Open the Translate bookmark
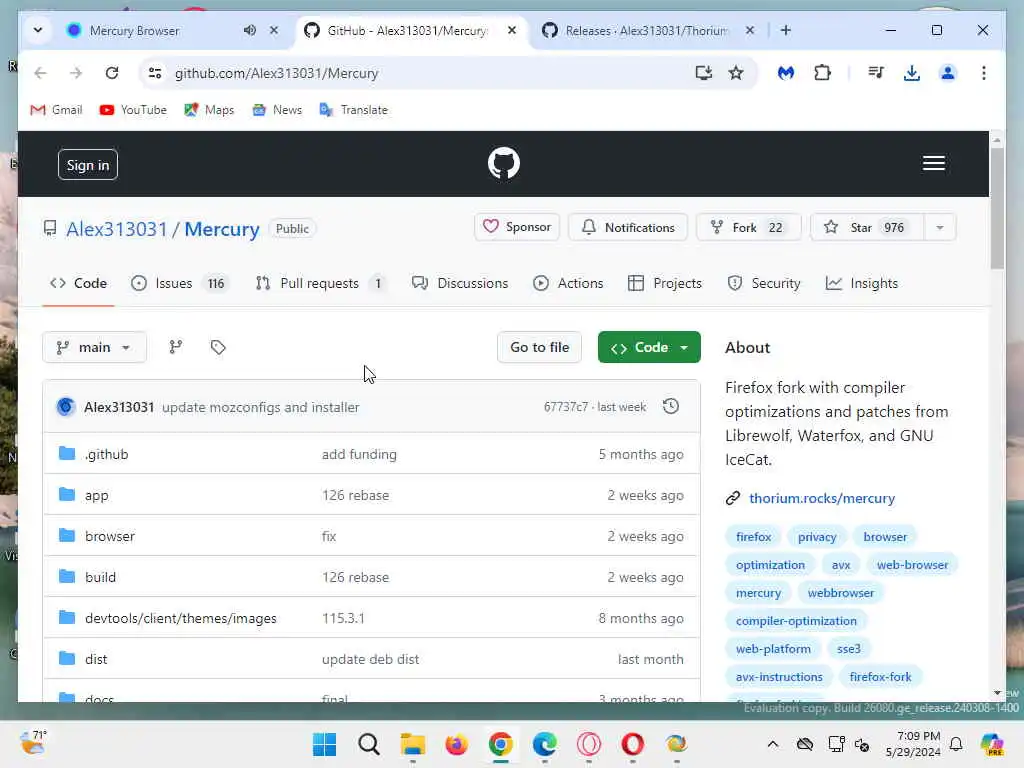The image size is (1024, 768). pyautogui.click(x=353, y=110)
